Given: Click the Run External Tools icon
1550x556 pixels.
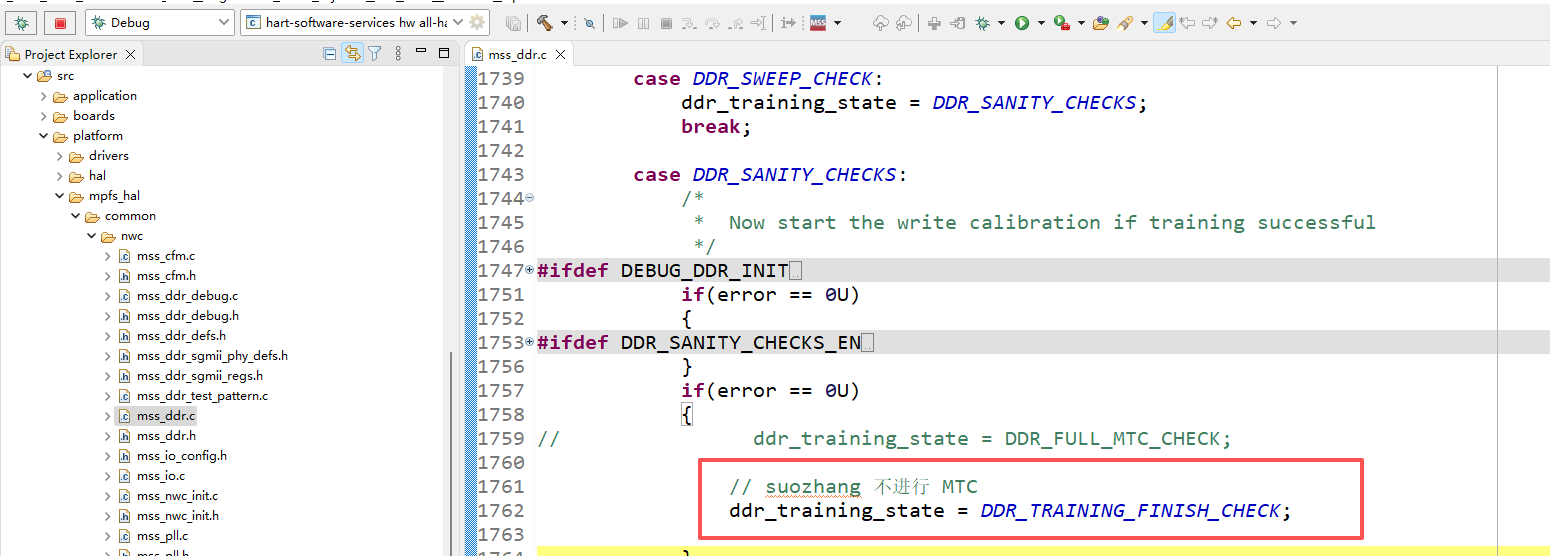Looking at the screenshot, I should click(1062, 23).
